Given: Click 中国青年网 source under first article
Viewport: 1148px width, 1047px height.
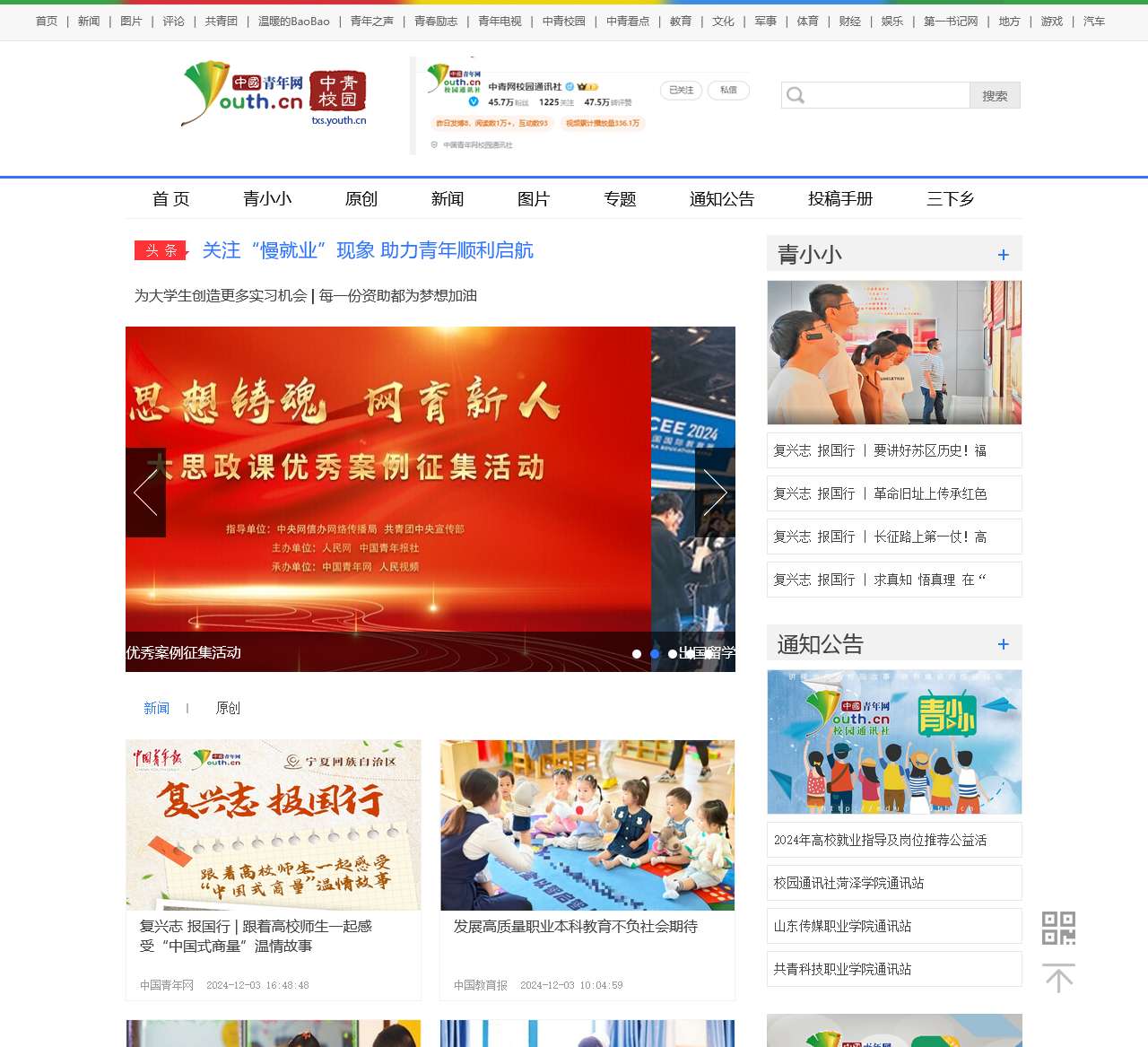Looking at the screenshot, I should (x=167, y=985).
